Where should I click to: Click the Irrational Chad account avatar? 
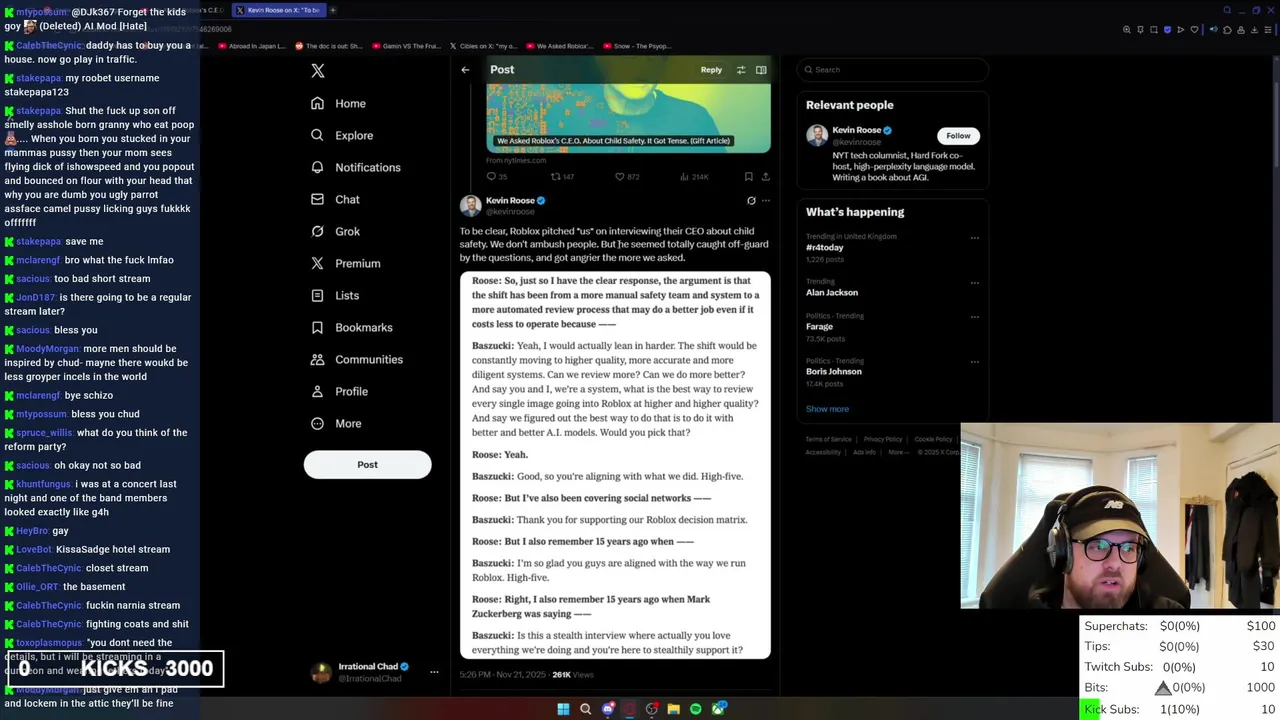click(x=321, y=672)
